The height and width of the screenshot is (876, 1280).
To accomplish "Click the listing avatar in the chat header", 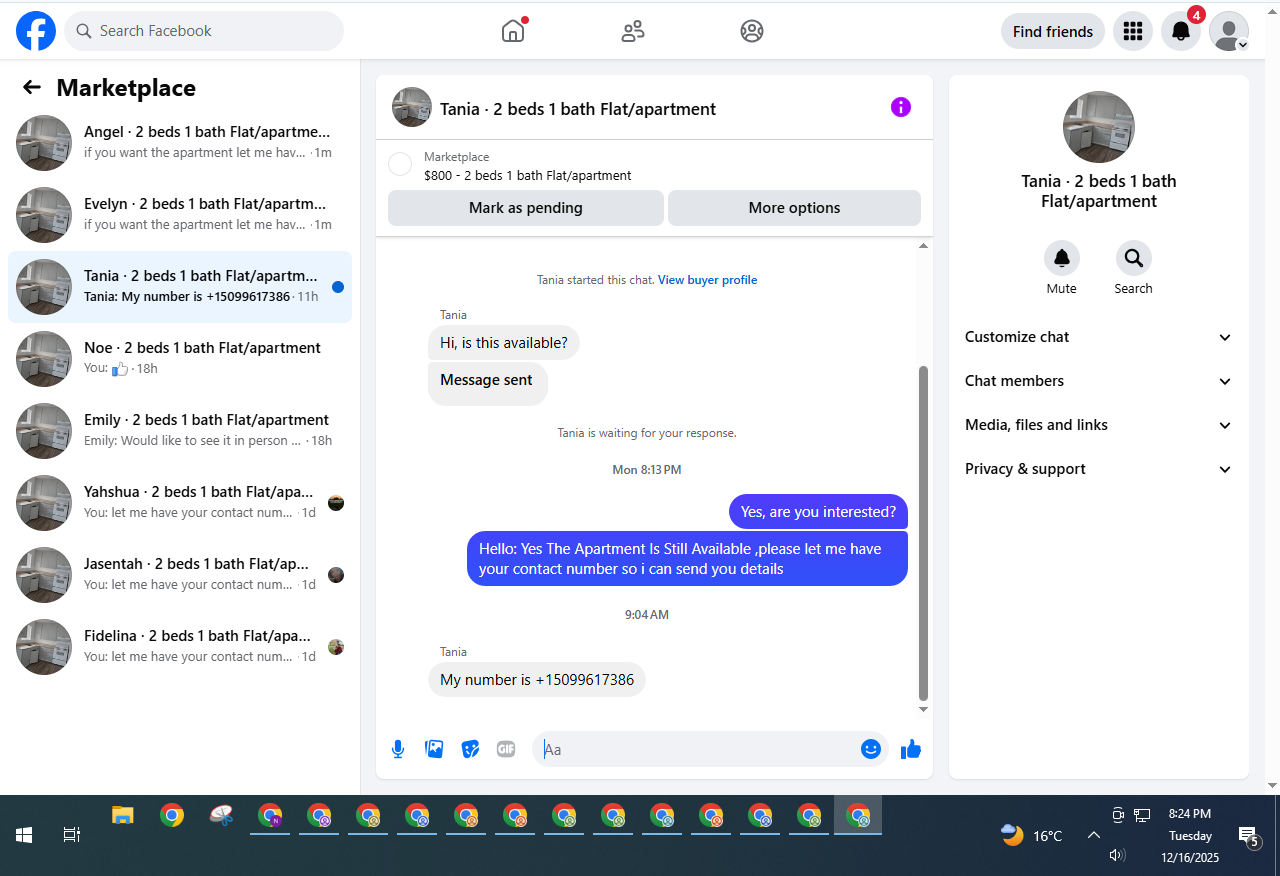I will (x=412, y=107).
